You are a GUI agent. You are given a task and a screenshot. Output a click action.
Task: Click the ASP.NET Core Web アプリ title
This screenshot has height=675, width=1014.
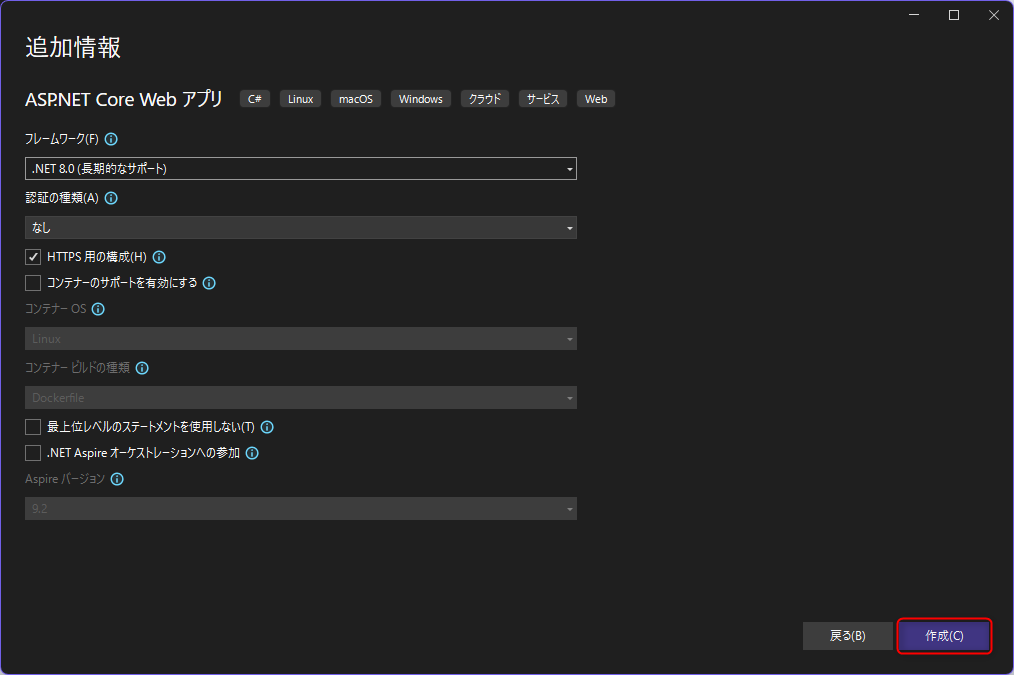[x=124, y=99]
